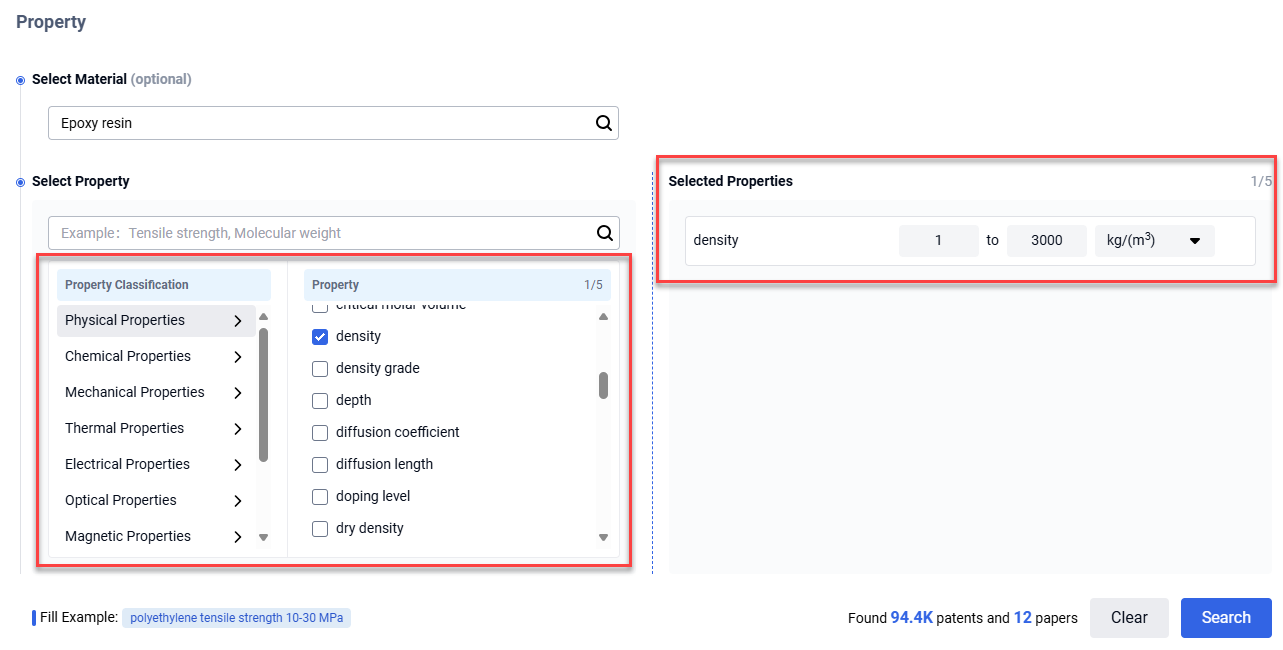Click the property list scrollbar thumb
Image resolution: width=1283 pixels, height=650 pixels.
603,385
